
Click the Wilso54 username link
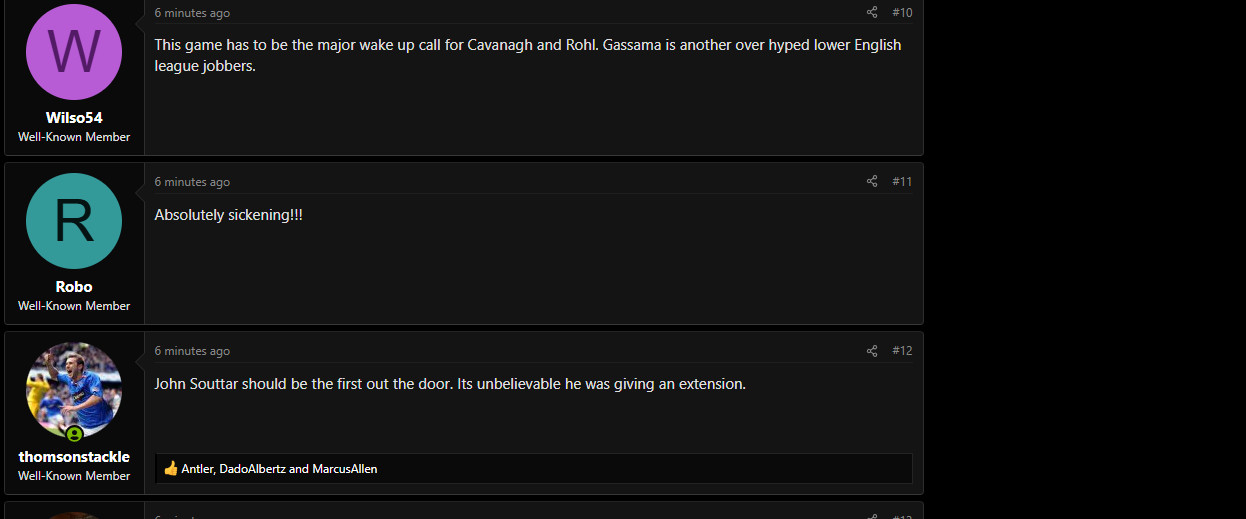[74, 118]
